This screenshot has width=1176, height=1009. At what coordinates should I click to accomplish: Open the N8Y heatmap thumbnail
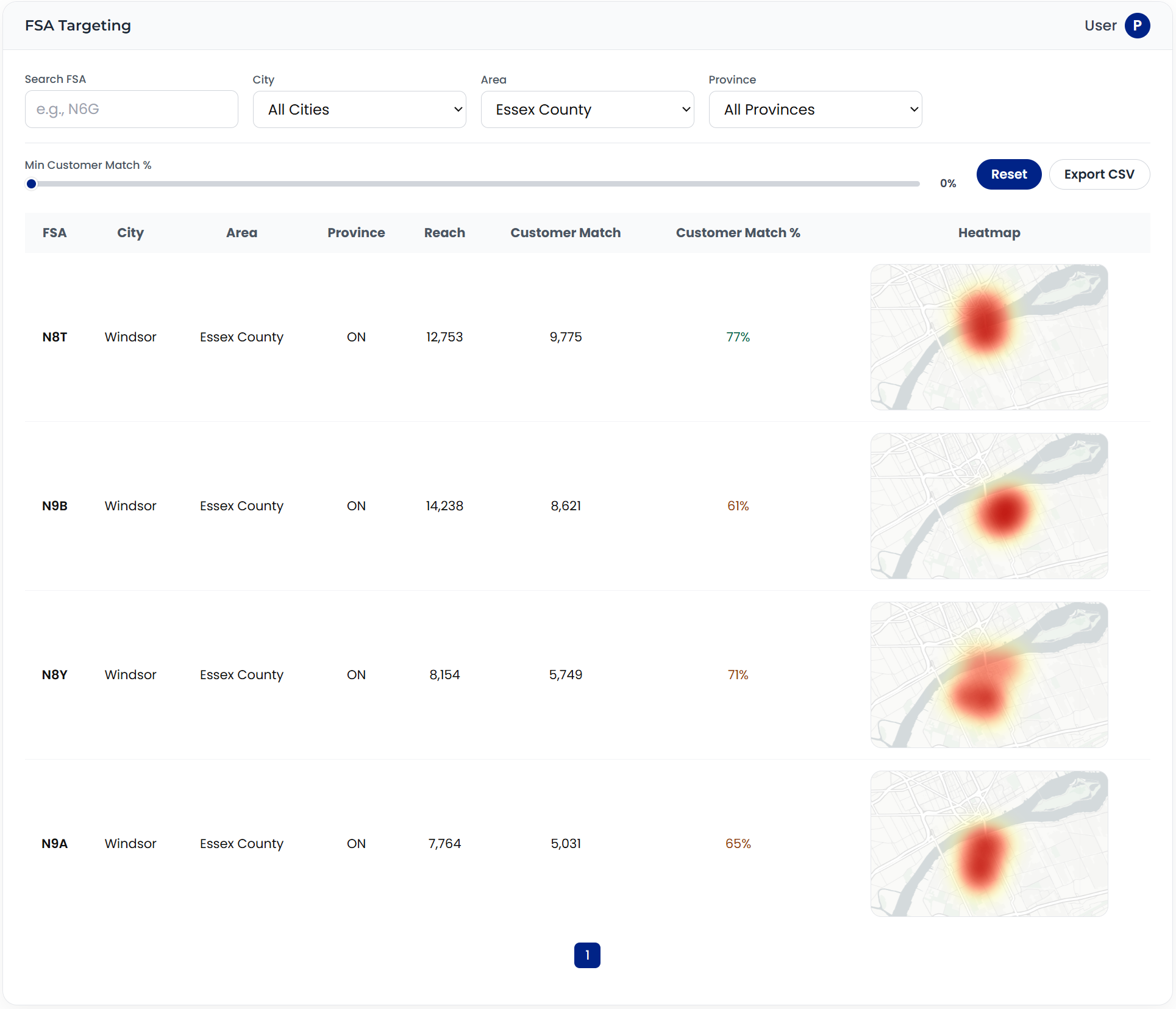click(x=989, y=675)
